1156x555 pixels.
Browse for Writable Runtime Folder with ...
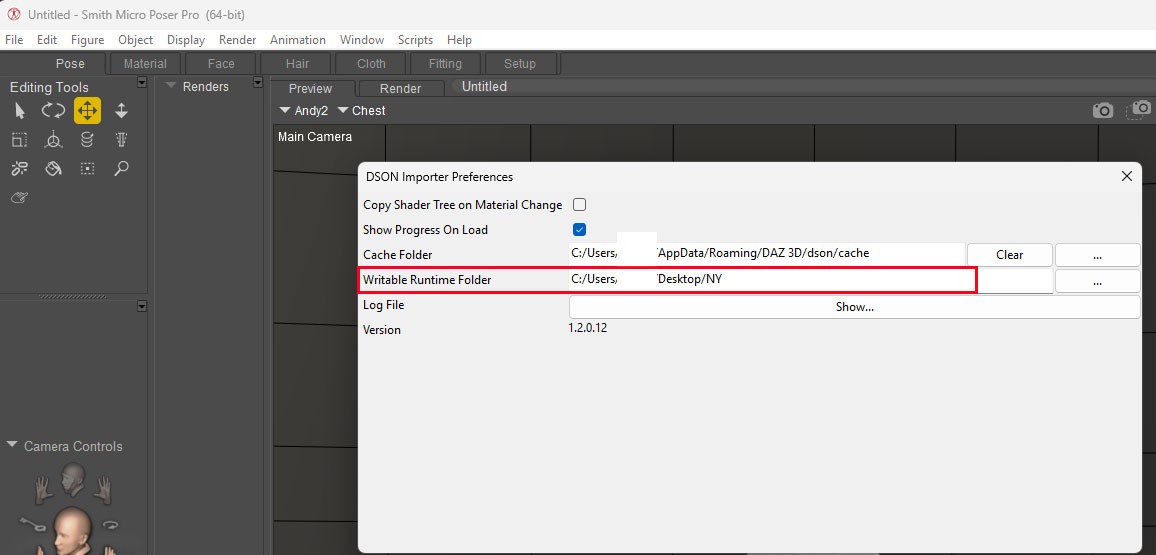coord(1097,281)
